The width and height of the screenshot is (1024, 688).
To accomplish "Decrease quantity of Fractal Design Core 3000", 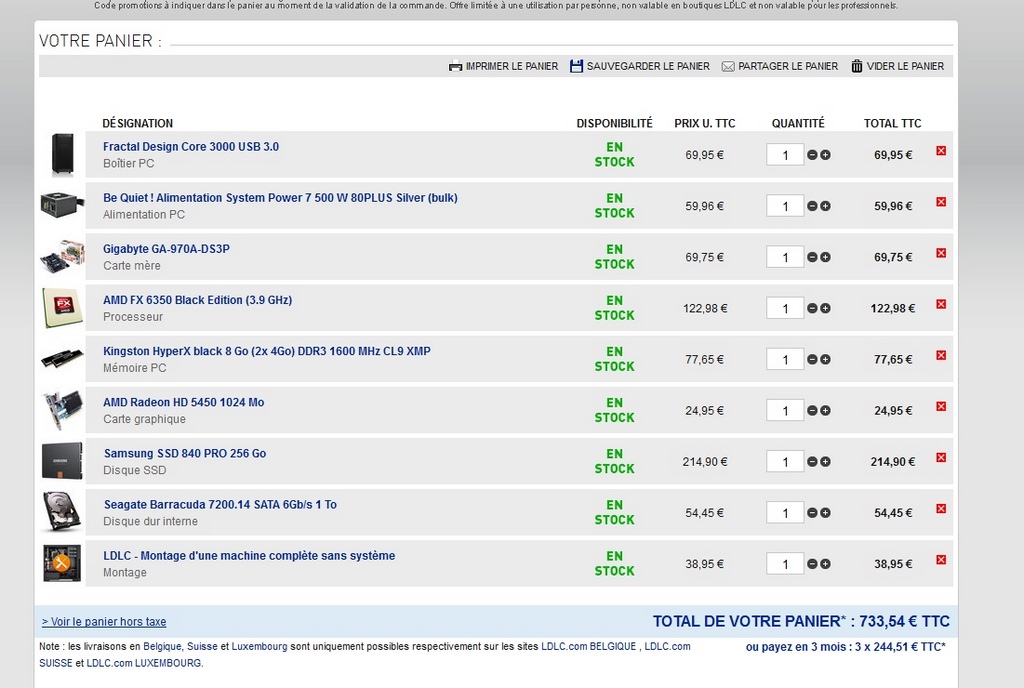I will tap(812, 155).
